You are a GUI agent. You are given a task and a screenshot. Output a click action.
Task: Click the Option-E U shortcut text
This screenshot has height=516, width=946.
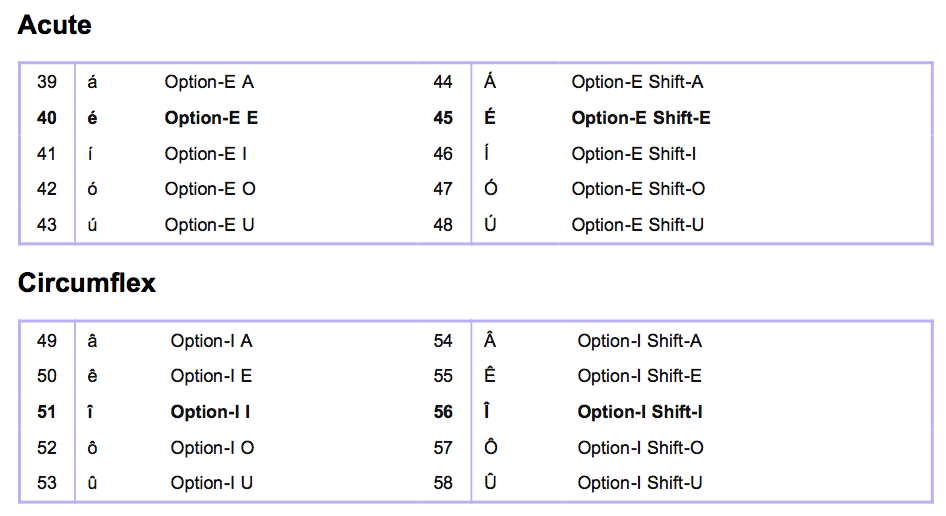[209, 225]
